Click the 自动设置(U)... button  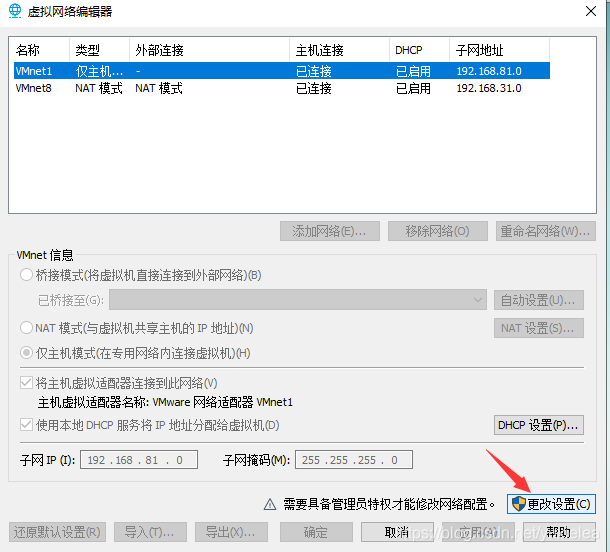click(538, 300)
